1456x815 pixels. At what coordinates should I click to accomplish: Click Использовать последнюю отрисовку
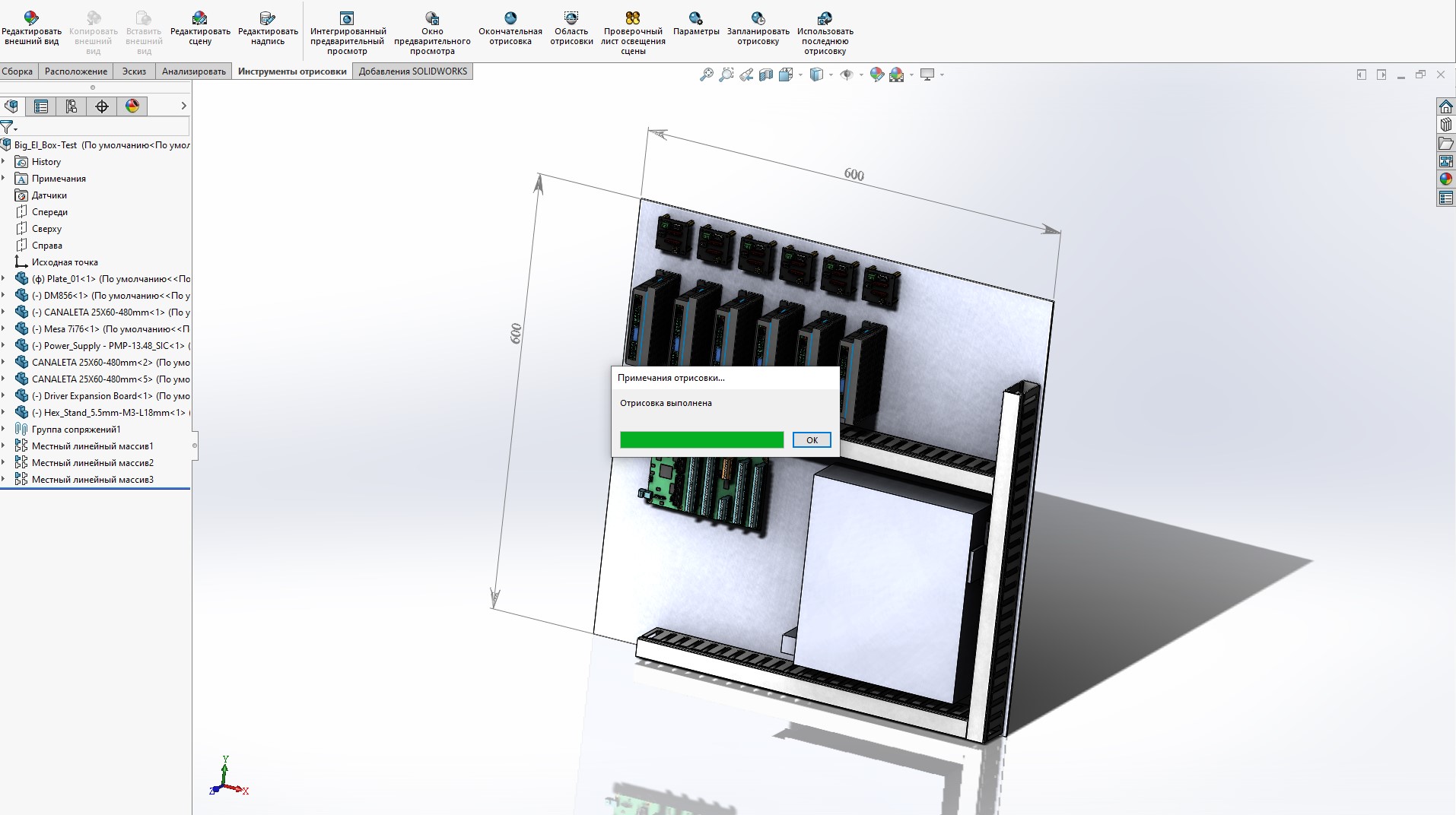click(x=825, y=33)
